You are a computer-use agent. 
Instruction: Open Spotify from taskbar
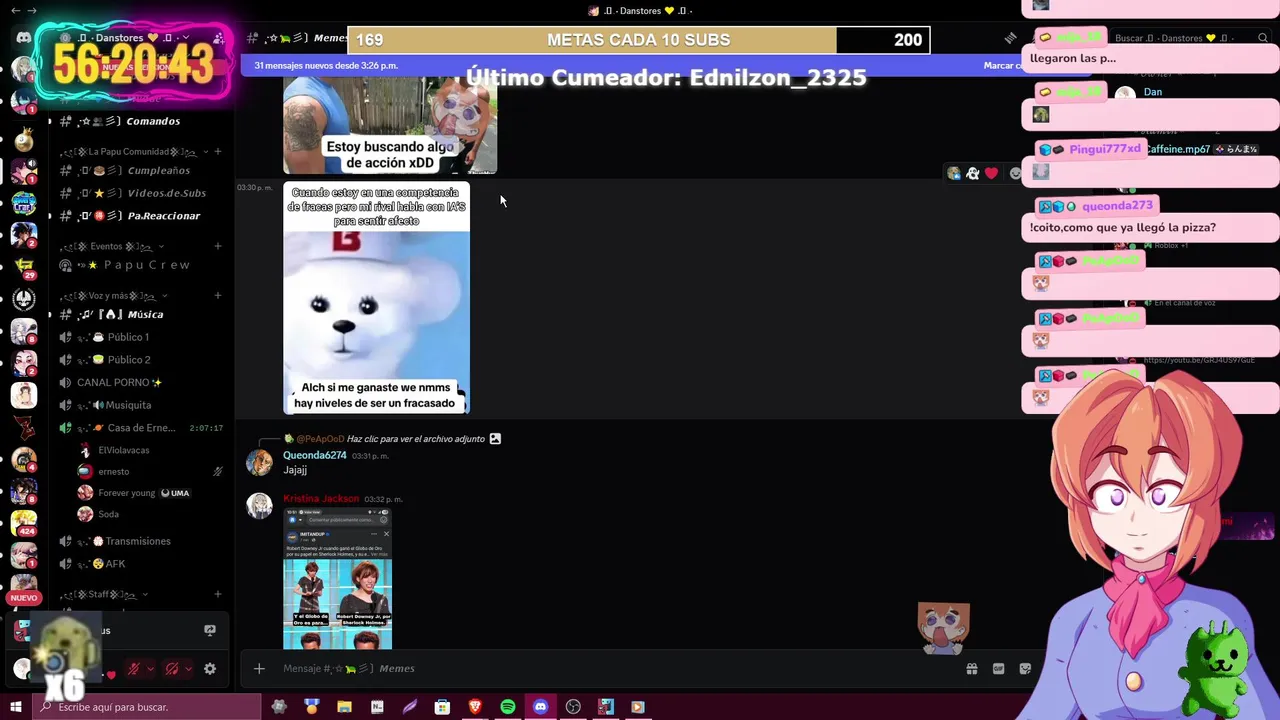click(508, 707)
